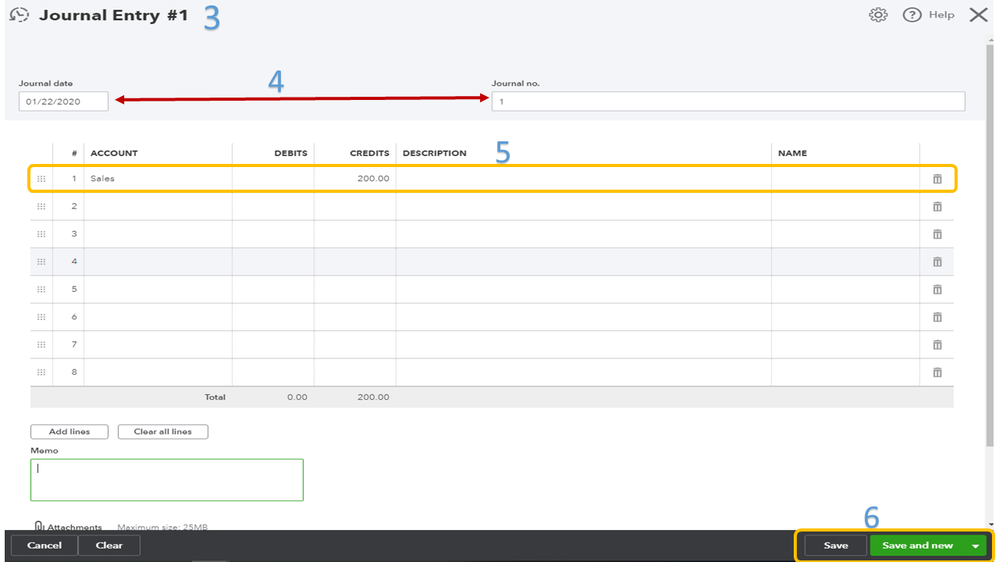Click the account cell in row 5
The height and width of the screenshot is (562, 999).
pyautogui.click(x=158, y=289)
